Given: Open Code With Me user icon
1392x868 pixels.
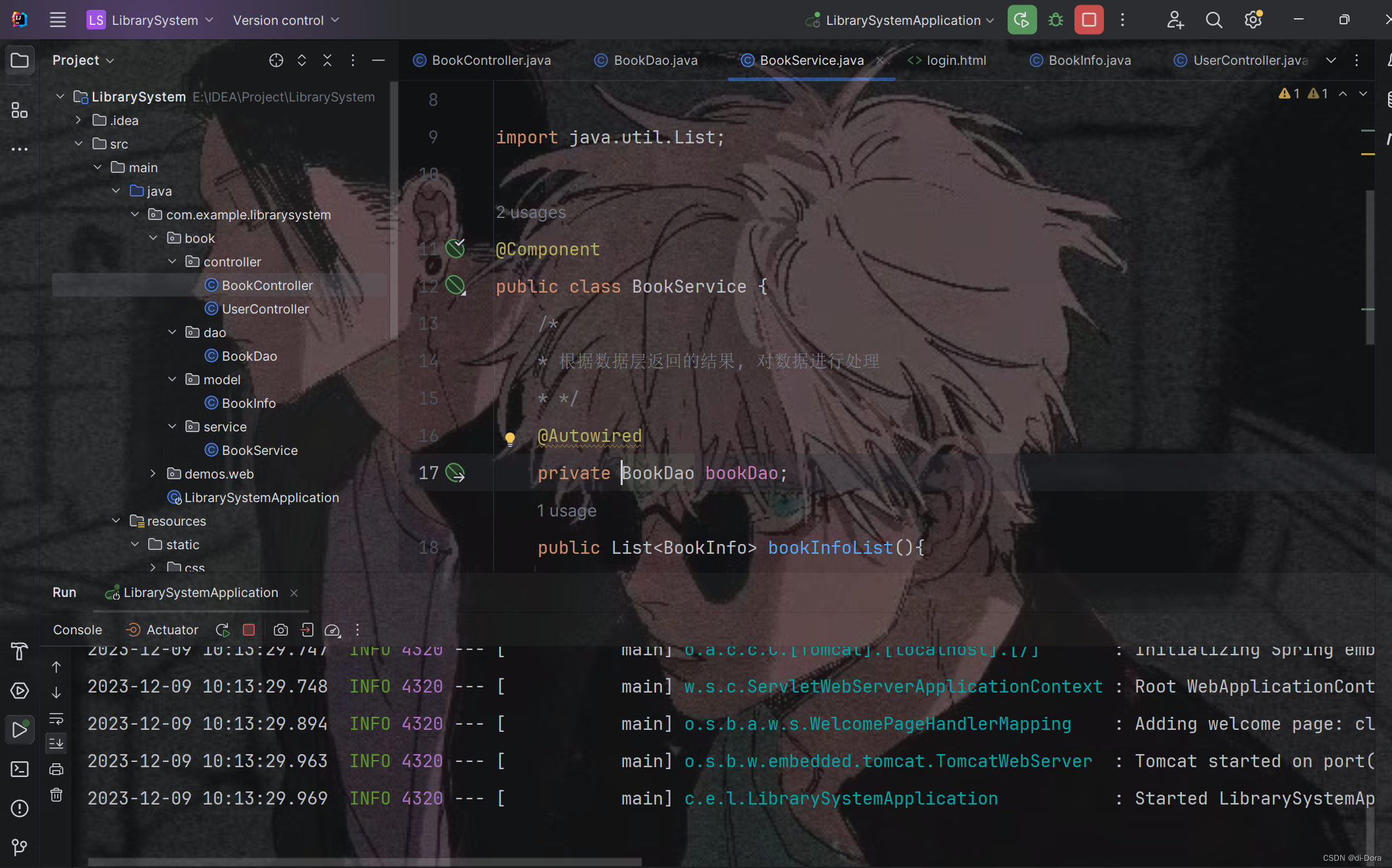Looking at the screenshot, I should [x=1175, y=20].
